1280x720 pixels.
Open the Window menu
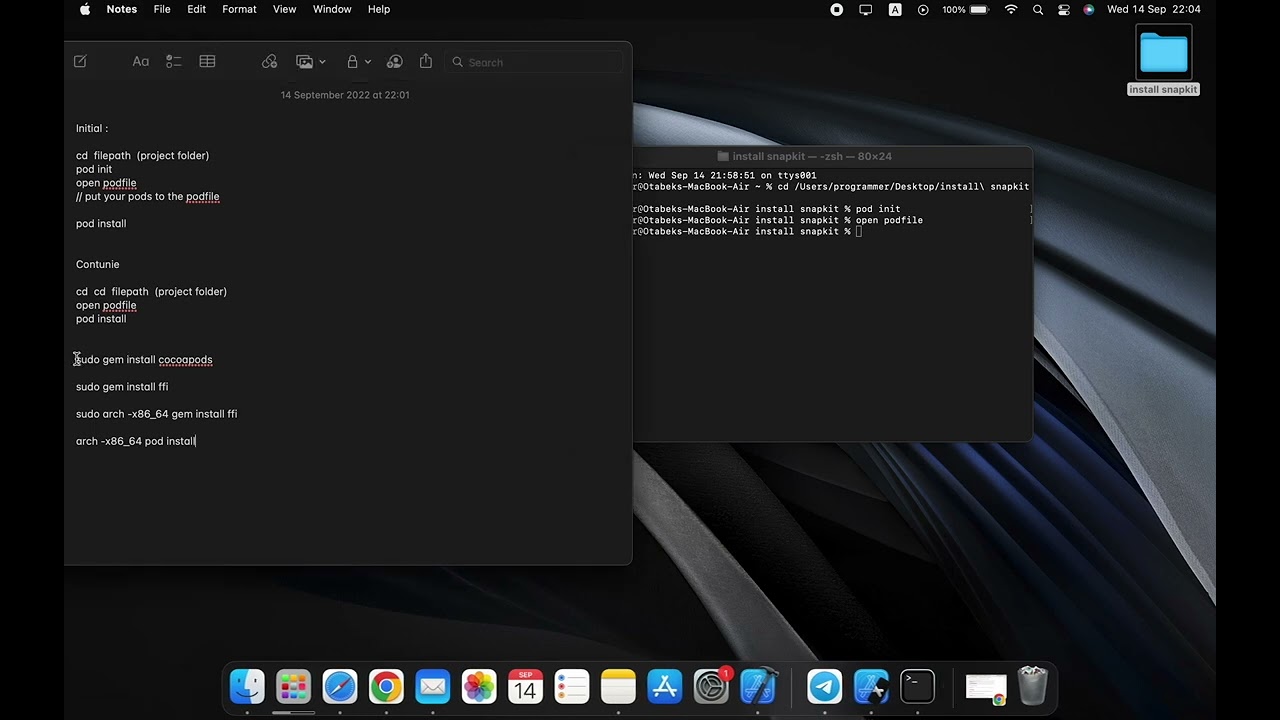pyautogui.click(x=332, y=9)
